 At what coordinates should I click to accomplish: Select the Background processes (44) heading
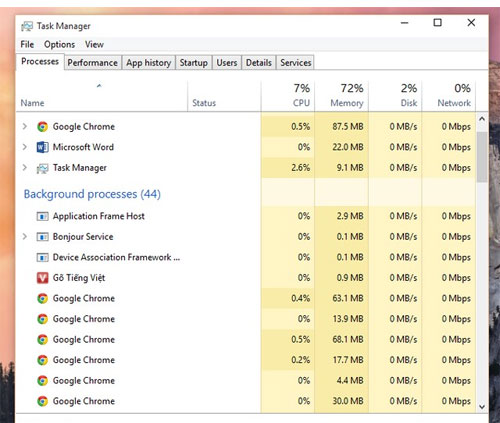tap(92, 194)
